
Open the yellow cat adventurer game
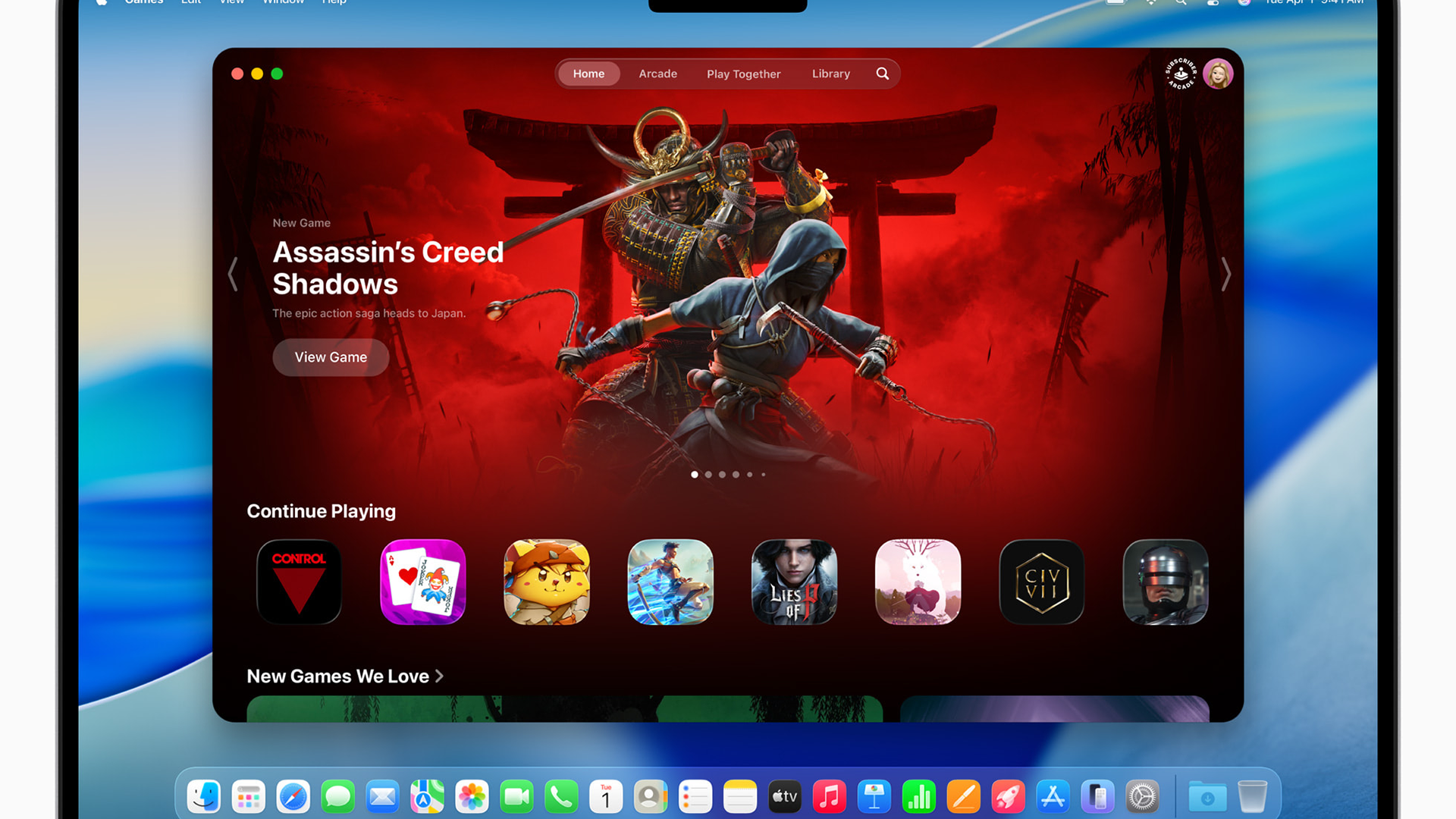click(547, 582)
